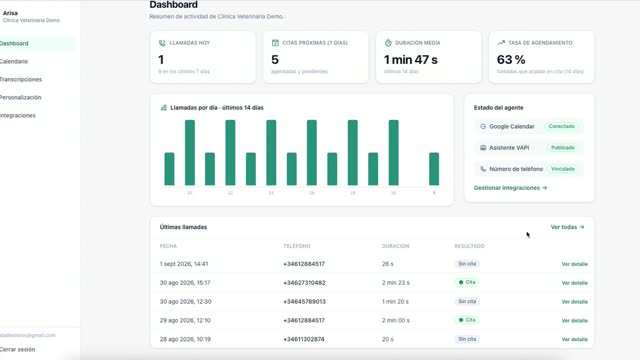Click Últimas llamadas heading
The image size is (640, 360).
click(x=183, y=227)
